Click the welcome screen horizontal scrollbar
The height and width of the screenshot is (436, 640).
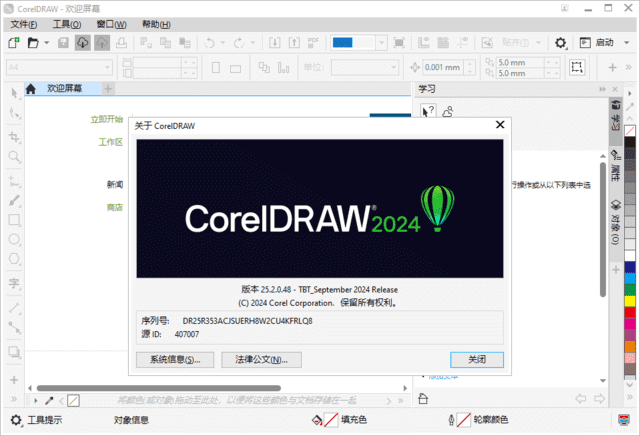(x=159, y=388)
